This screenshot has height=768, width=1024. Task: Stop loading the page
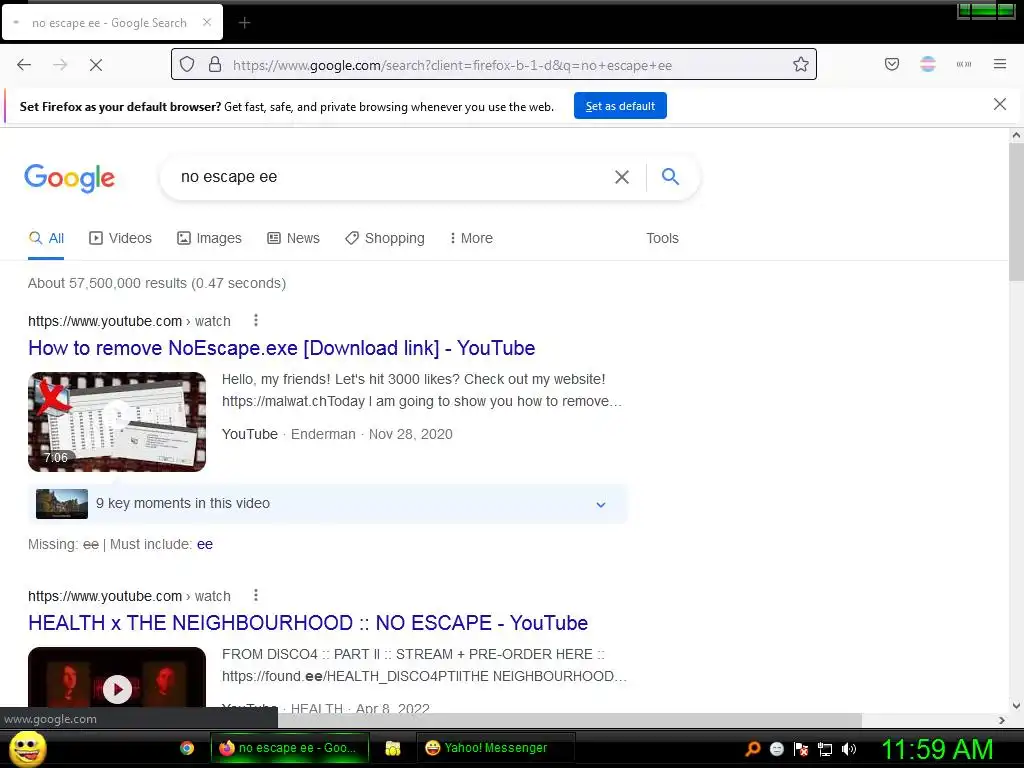pyautogui.click(x=96, y=65)
